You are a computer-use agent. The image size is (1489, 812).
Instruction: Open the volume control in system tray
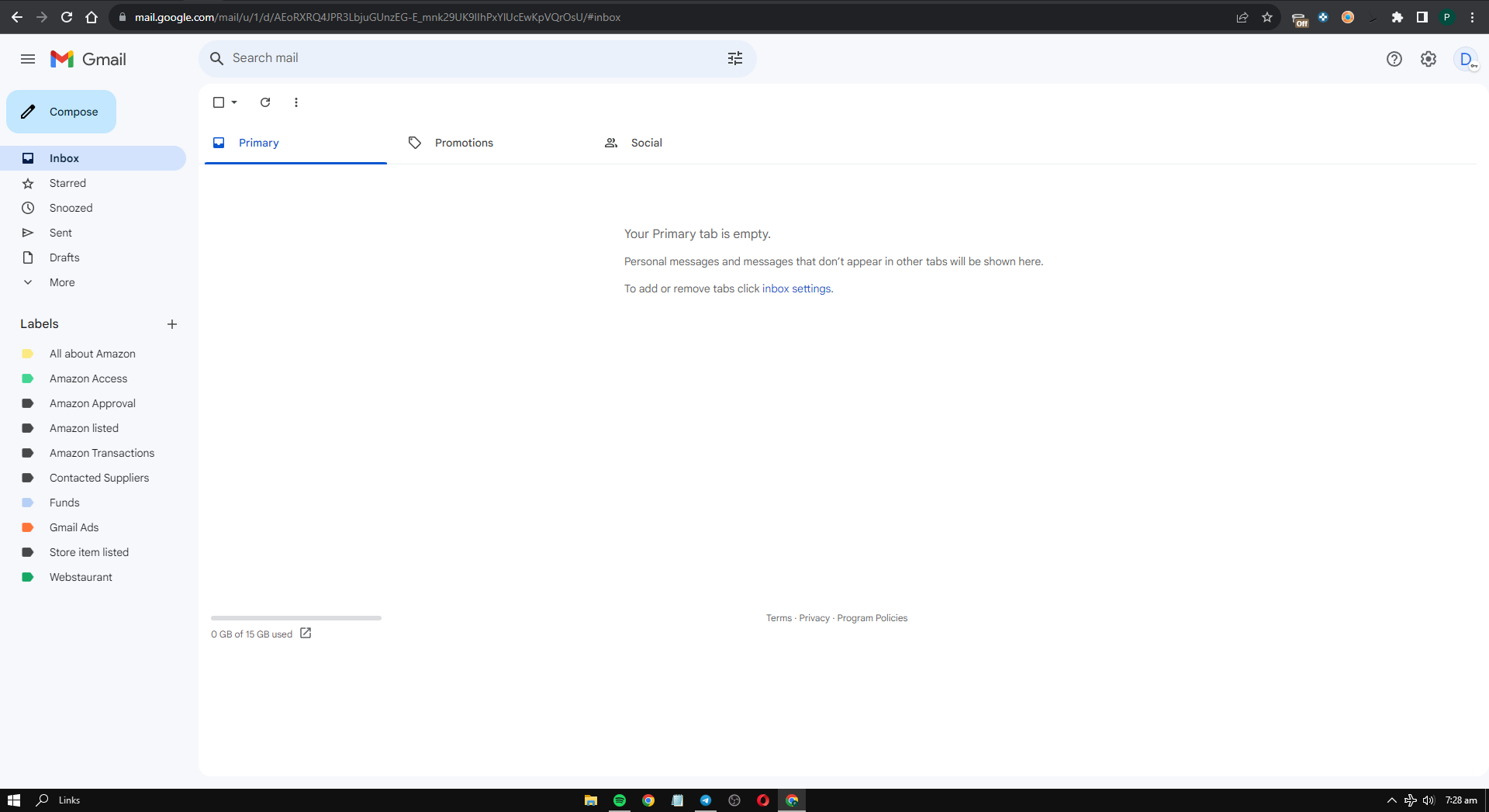click(1429, 800)
